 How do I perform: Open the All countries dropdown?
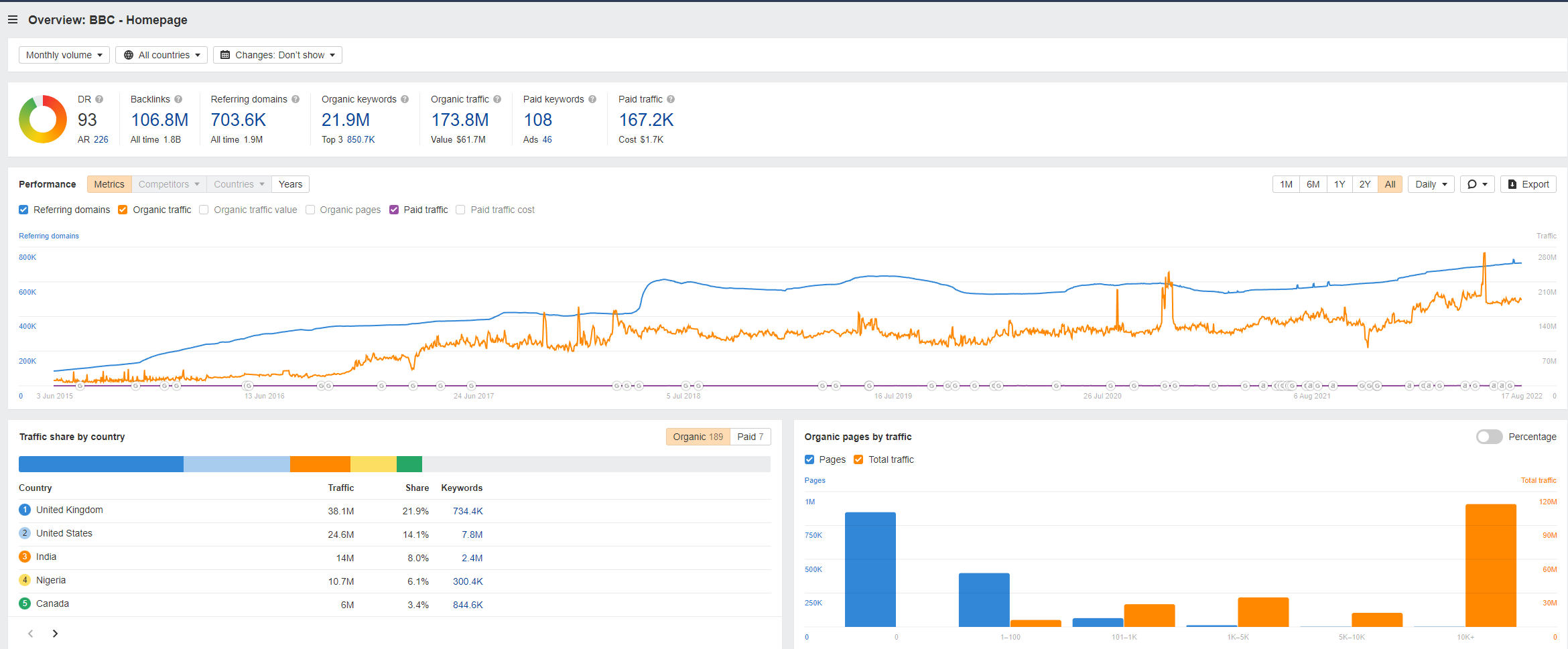(161, 55)
